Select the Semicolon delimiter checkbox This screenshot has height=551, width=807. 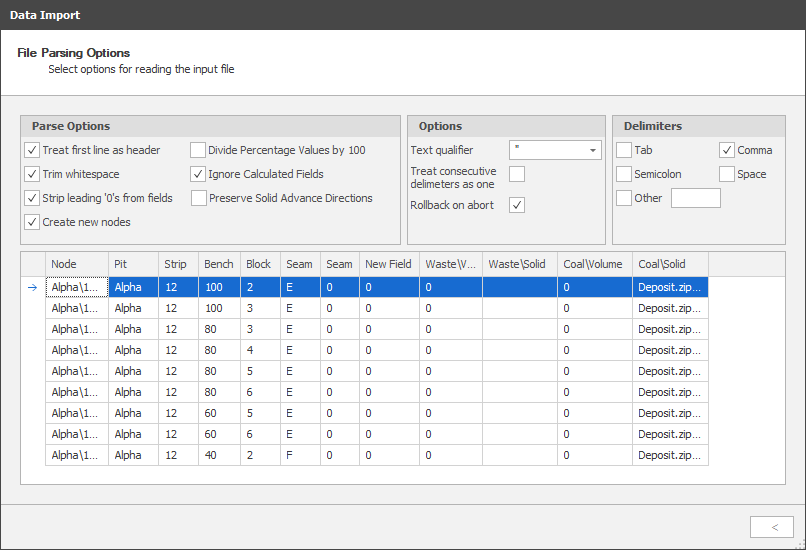click(x=624, y=174)
